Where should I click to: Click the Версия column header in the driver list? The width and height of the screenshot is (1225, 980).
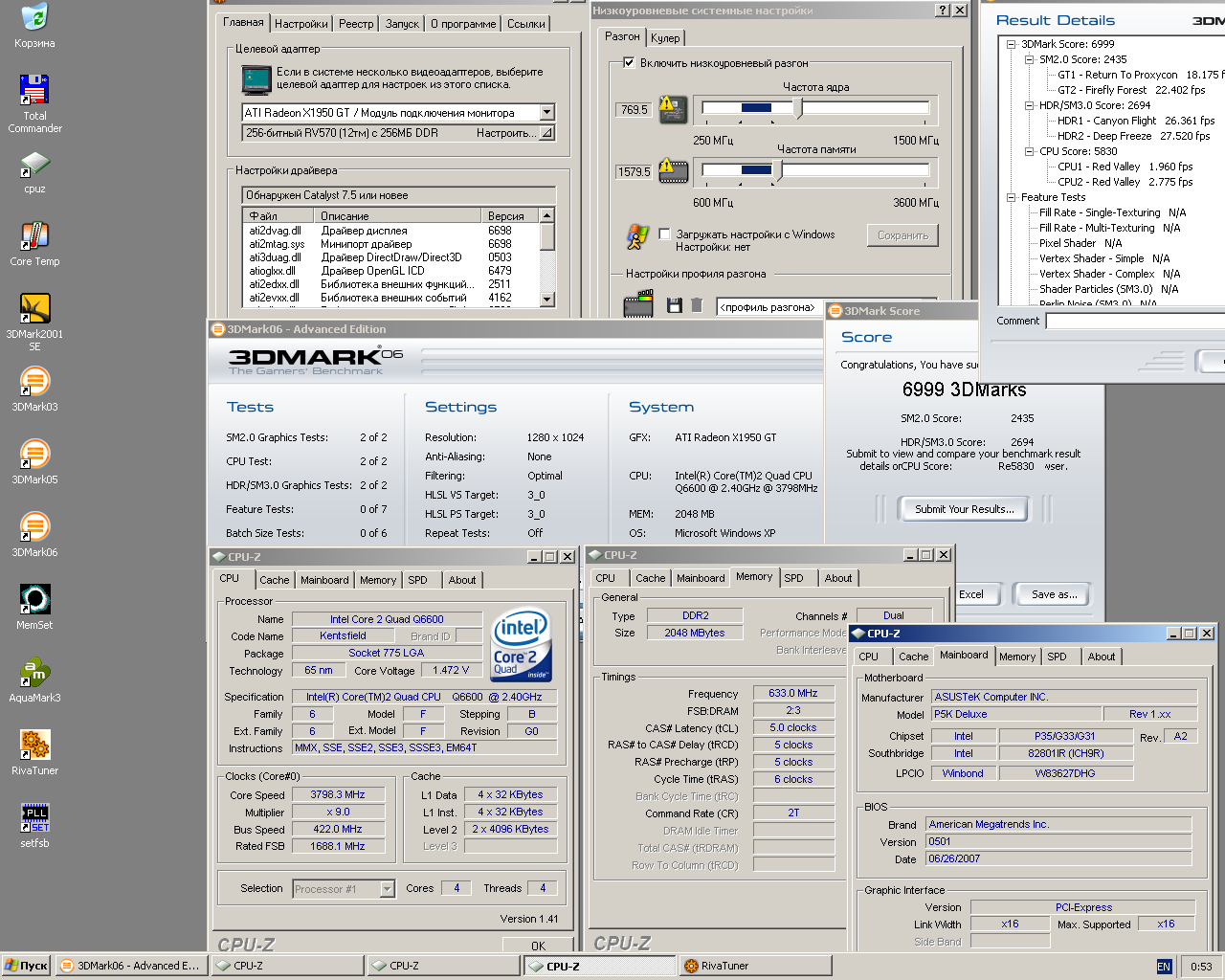510,216
